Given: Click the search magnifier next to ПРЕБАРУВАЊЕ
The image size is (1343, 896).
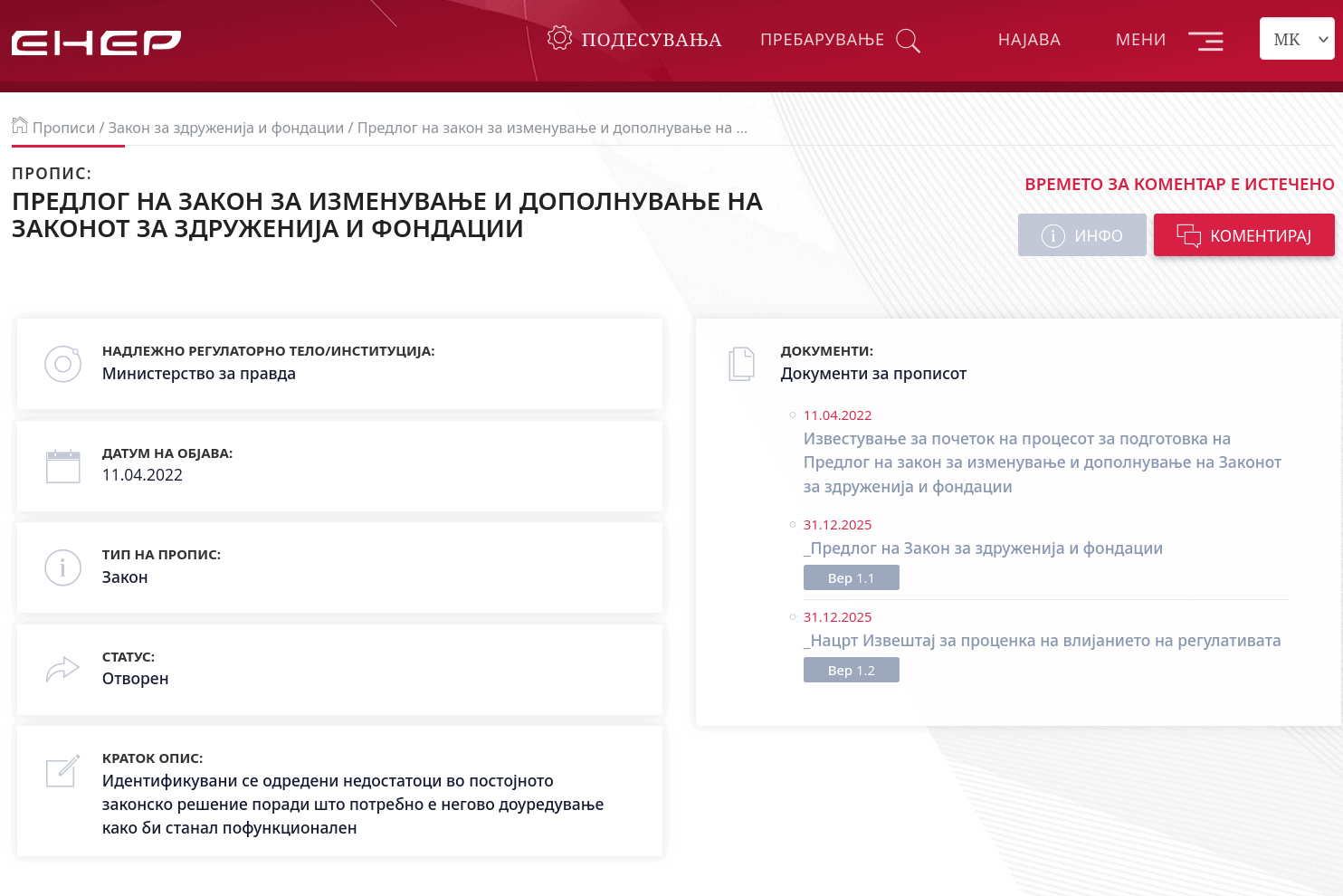Looking at the screenshot, I should (908, 40).
